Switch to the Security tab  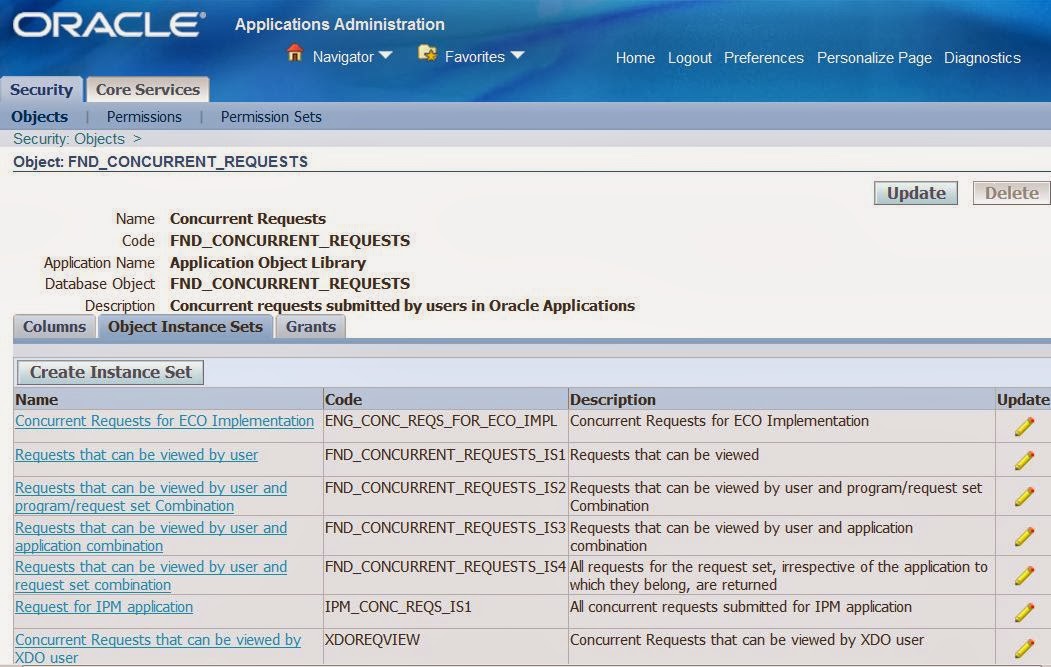pyautogui.click(x=42, y=90)
